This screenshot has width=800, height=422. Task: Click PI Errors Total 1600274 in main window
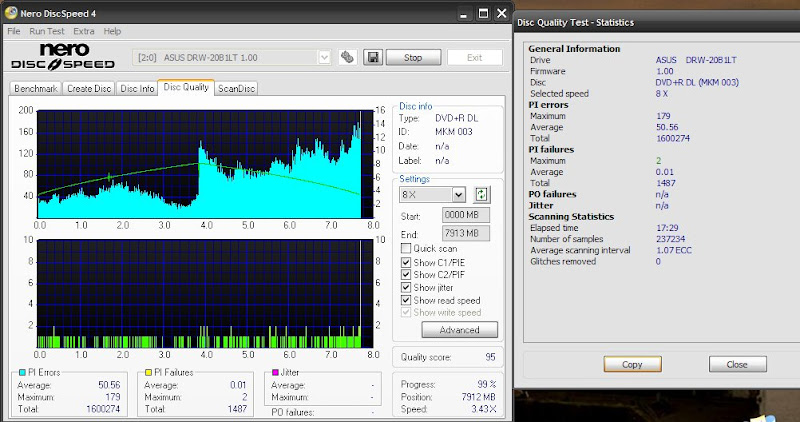pyautogui.click(x=103, y=409)
